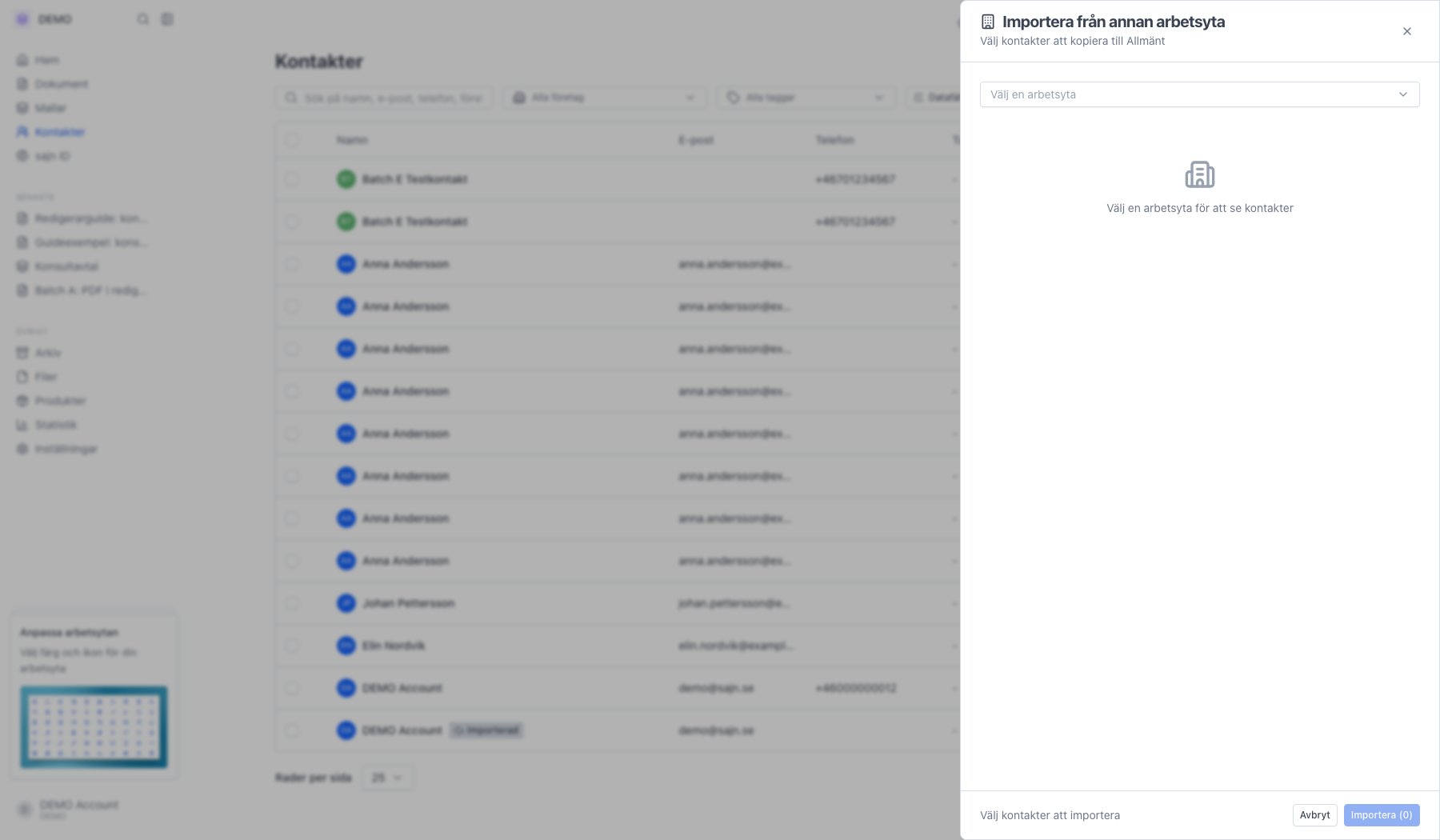Open the rows per page 25 dropdown
The image size is (1440, 840).
pos(387,778)
